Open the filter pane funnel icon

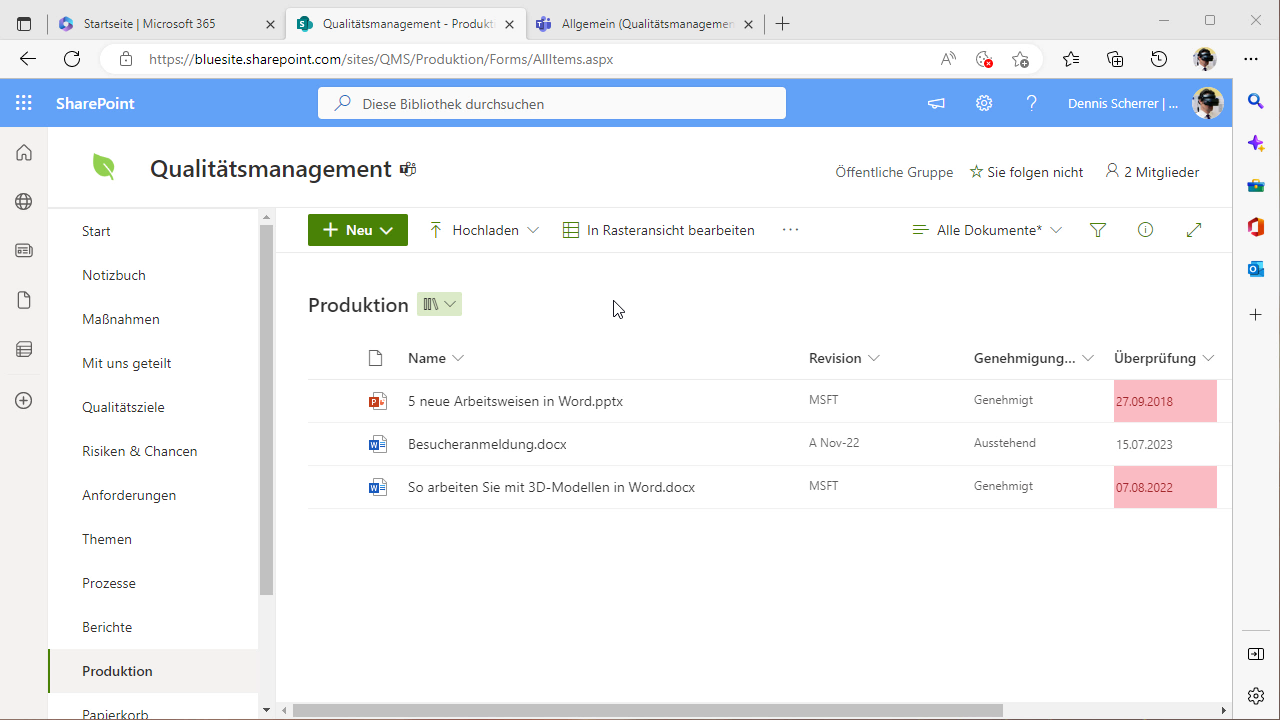pos(1097,229)
